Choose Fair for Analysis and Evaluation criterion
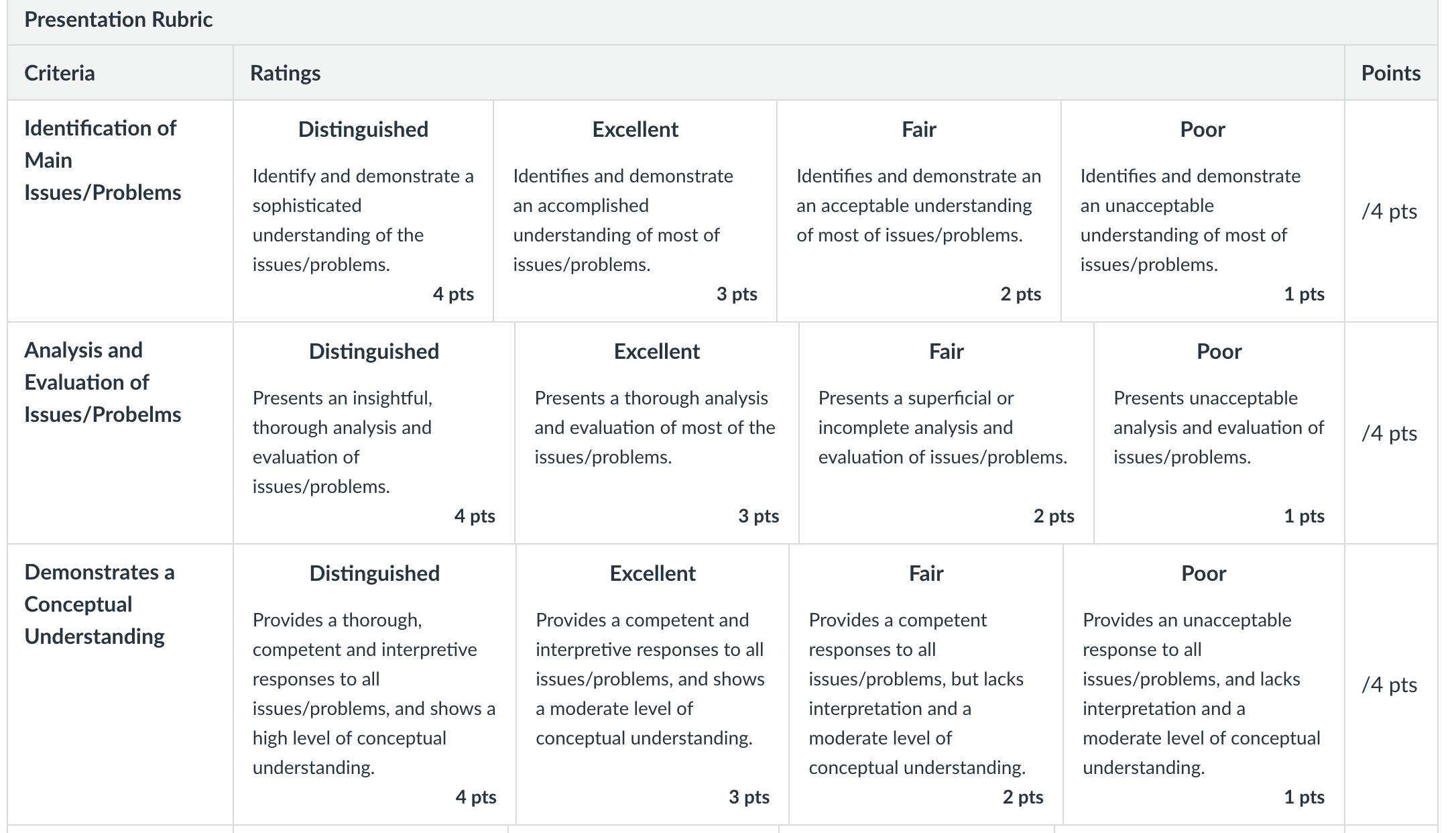This screenshot has width=1456, height=833. point(947,433)
